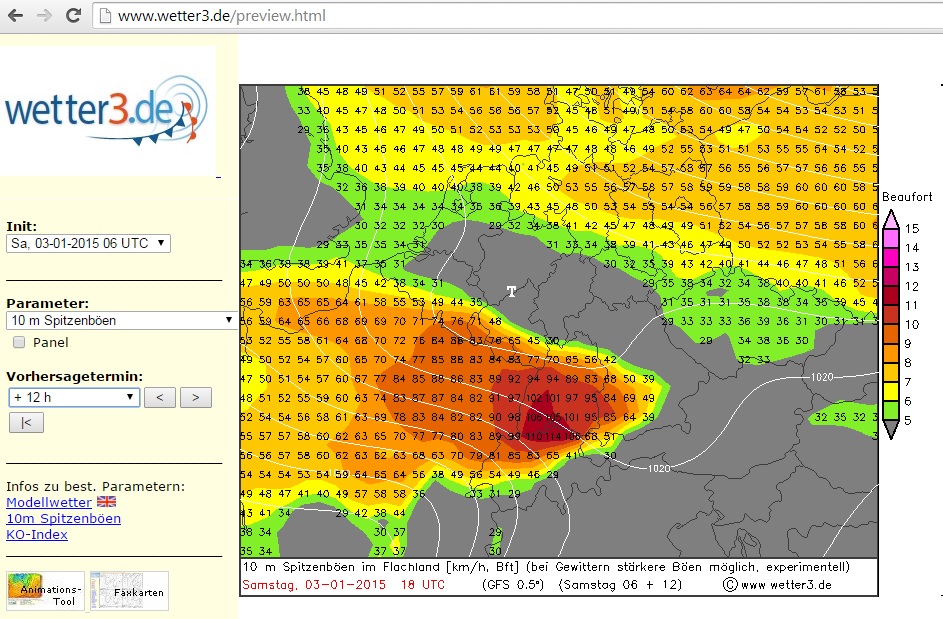The height and width of the screenshot is (619, 943).
Task: Click the address bar showing www.wetter3.de/preview.html
Action: 500,17
